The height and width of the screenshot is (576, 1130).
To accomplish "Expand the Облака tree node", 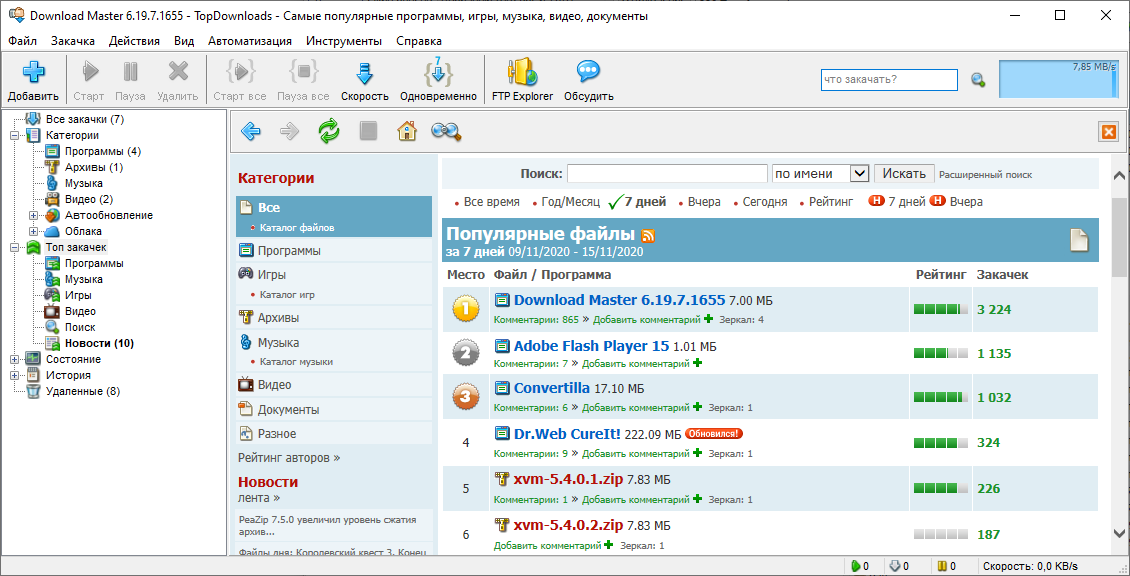I will tap(32, 231).
